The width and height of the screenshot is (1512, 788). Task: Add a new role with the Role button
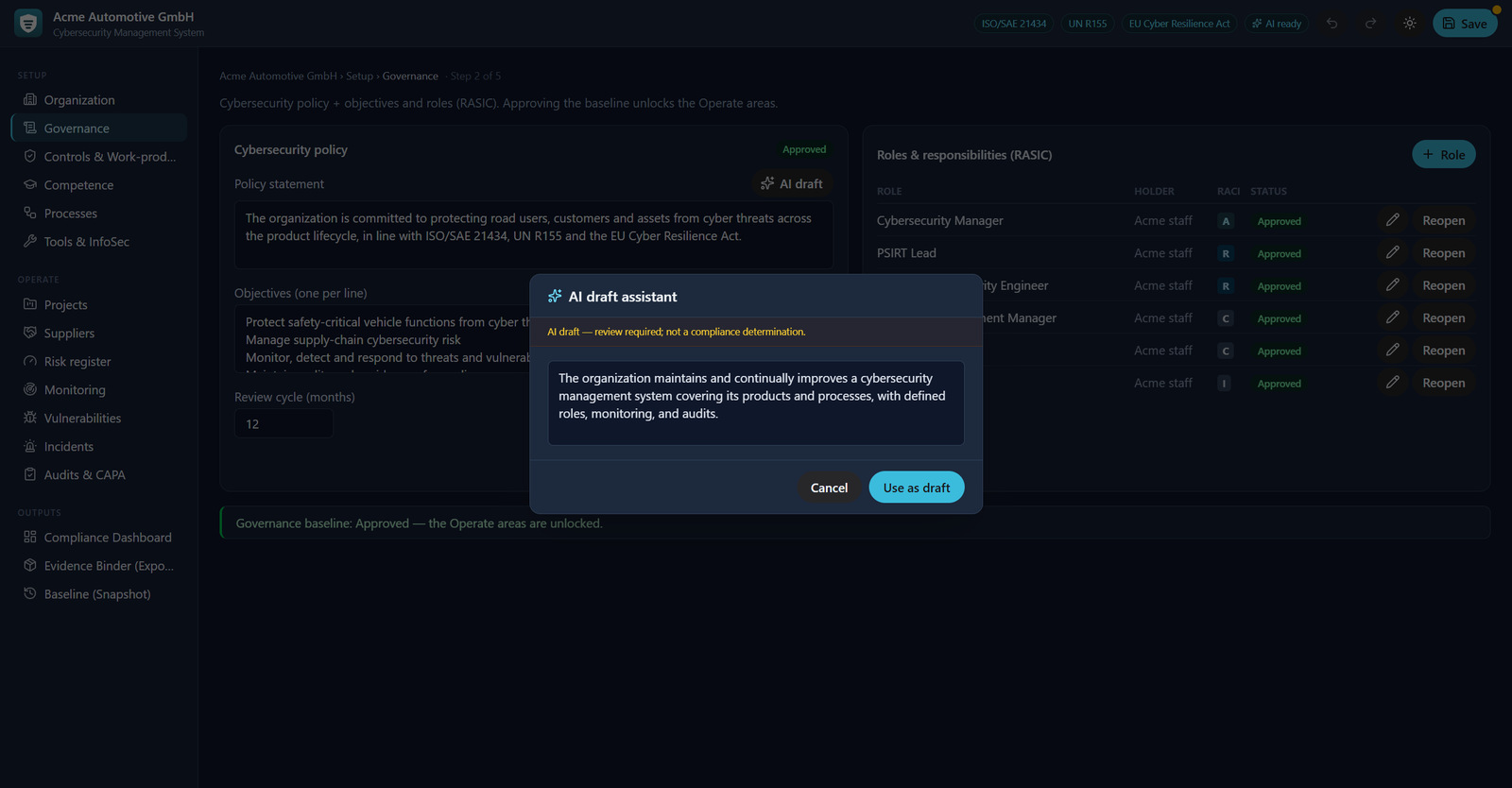click(1444, 154)
